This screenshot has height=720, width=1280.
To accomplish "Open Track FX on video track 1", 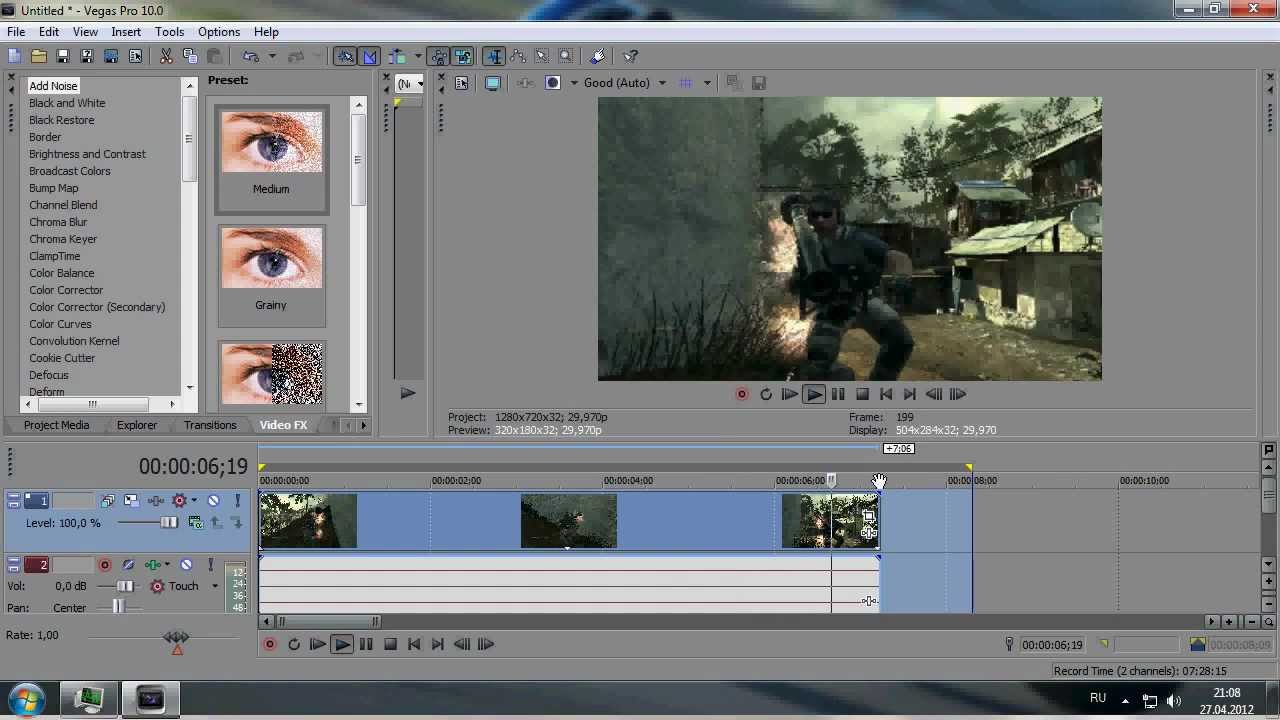I will 156,500.
